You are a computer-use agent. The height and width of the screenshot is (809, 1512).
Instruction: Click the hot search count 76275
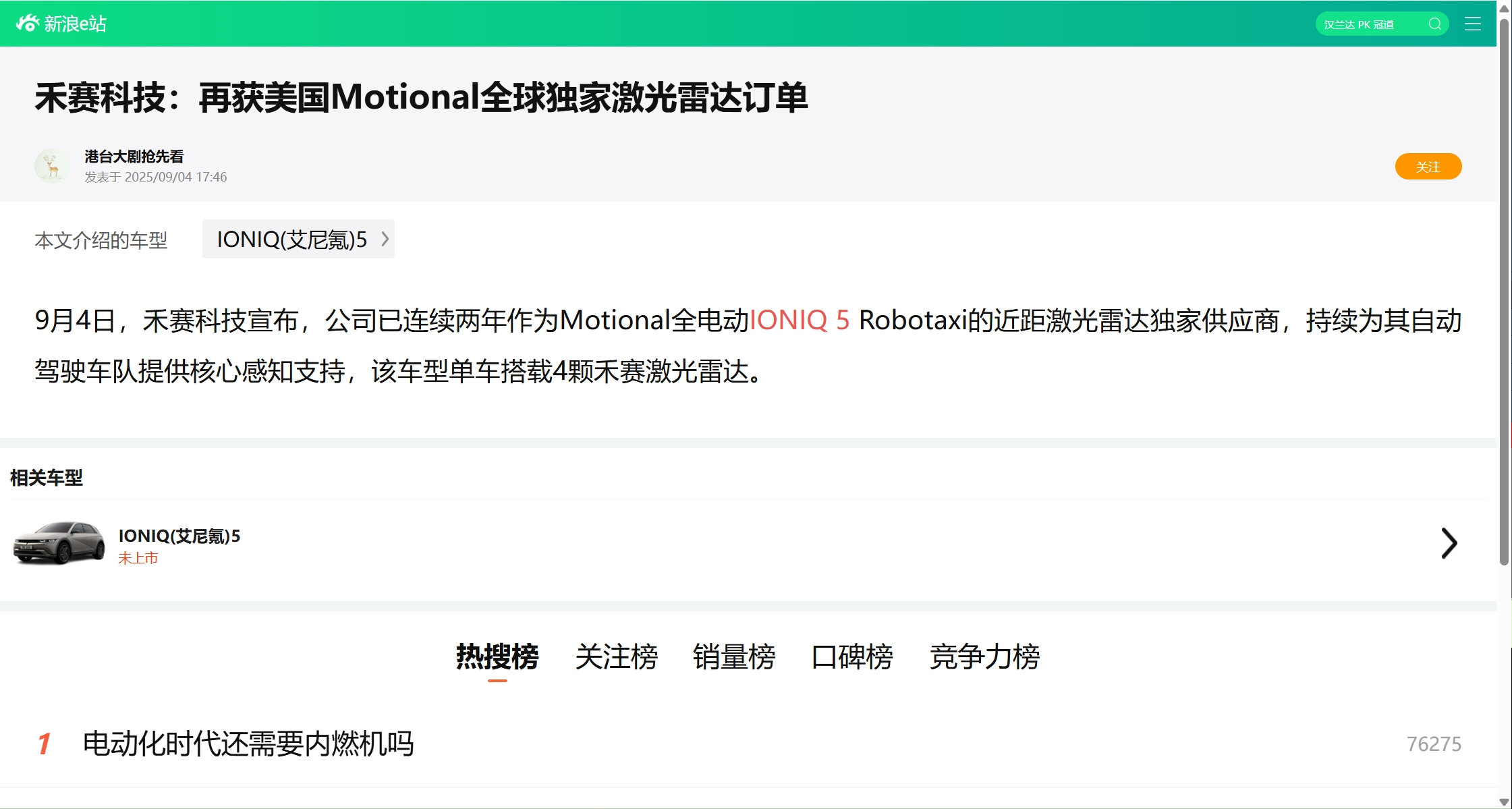coord(1434,744)
